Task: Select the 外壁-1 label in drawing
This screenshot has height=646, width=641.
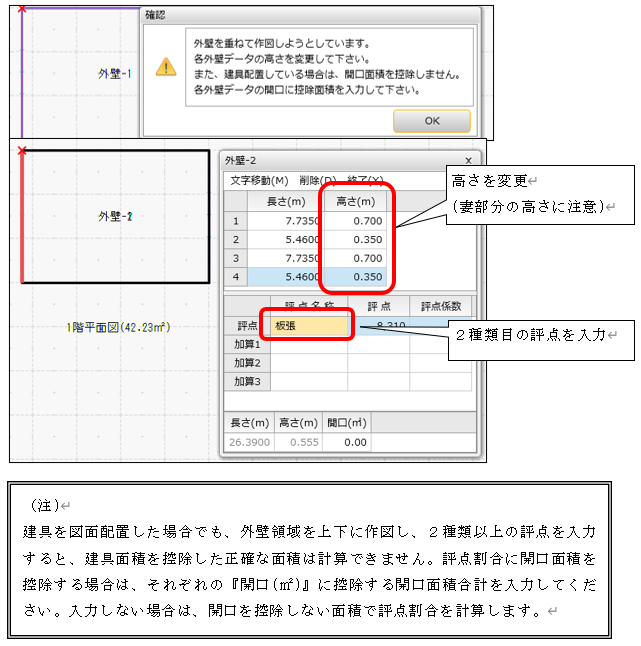Action: point(115,74)
